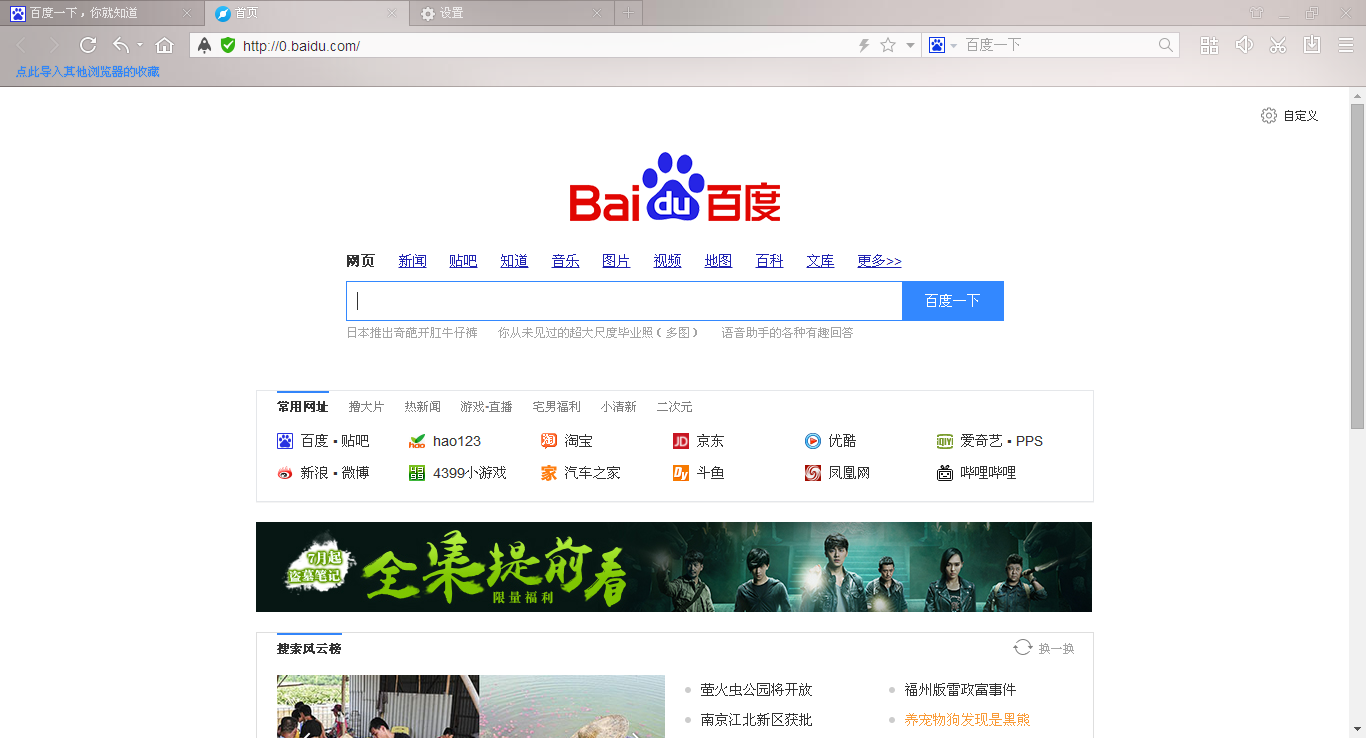Click the address bar URL field
The width and height of the screenshot is (1366, 738).
545,46
